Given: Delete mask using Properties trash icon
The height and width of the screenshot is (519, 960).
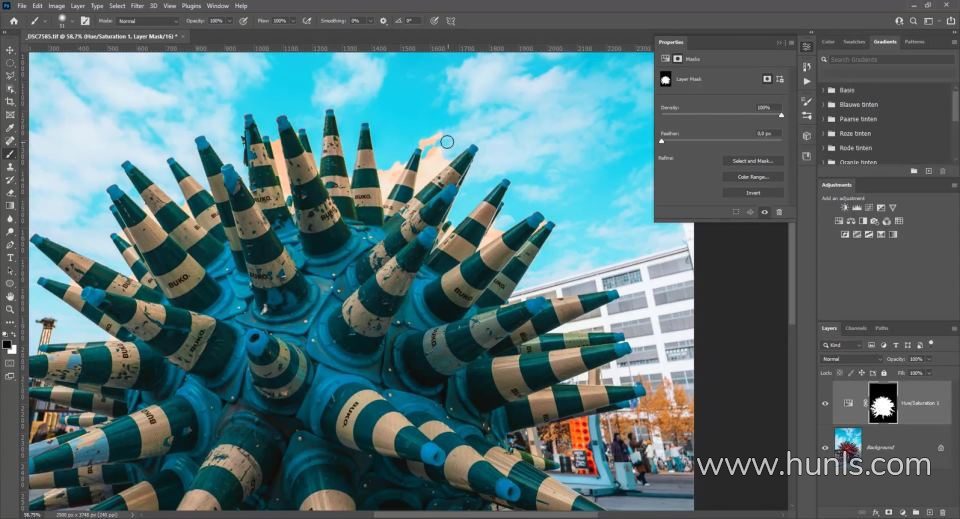Looking at the screenshot, I should [779, 212].
